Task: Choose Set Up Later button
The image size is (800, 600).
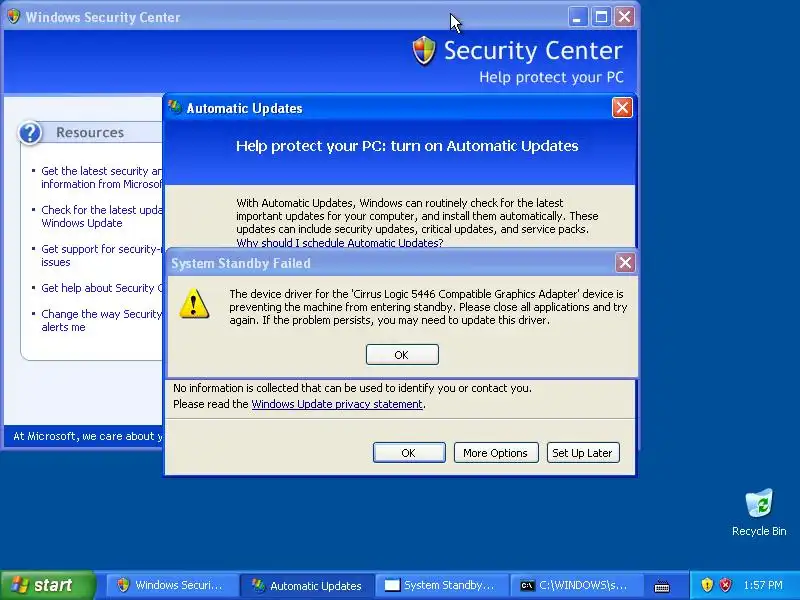Action: click(x=583, y=453)
